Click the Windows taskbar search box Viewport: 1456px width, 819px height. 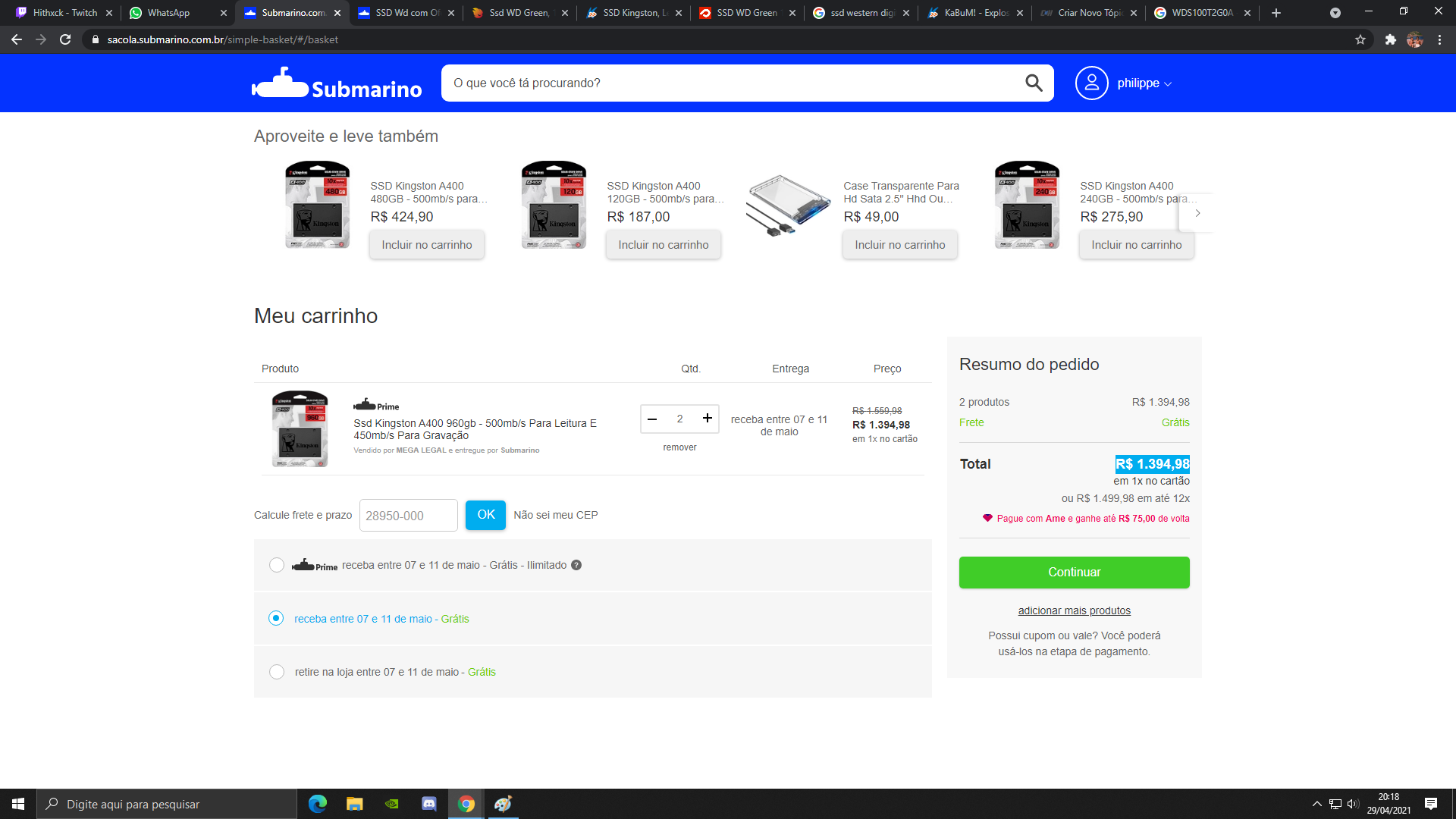point(167,804)
